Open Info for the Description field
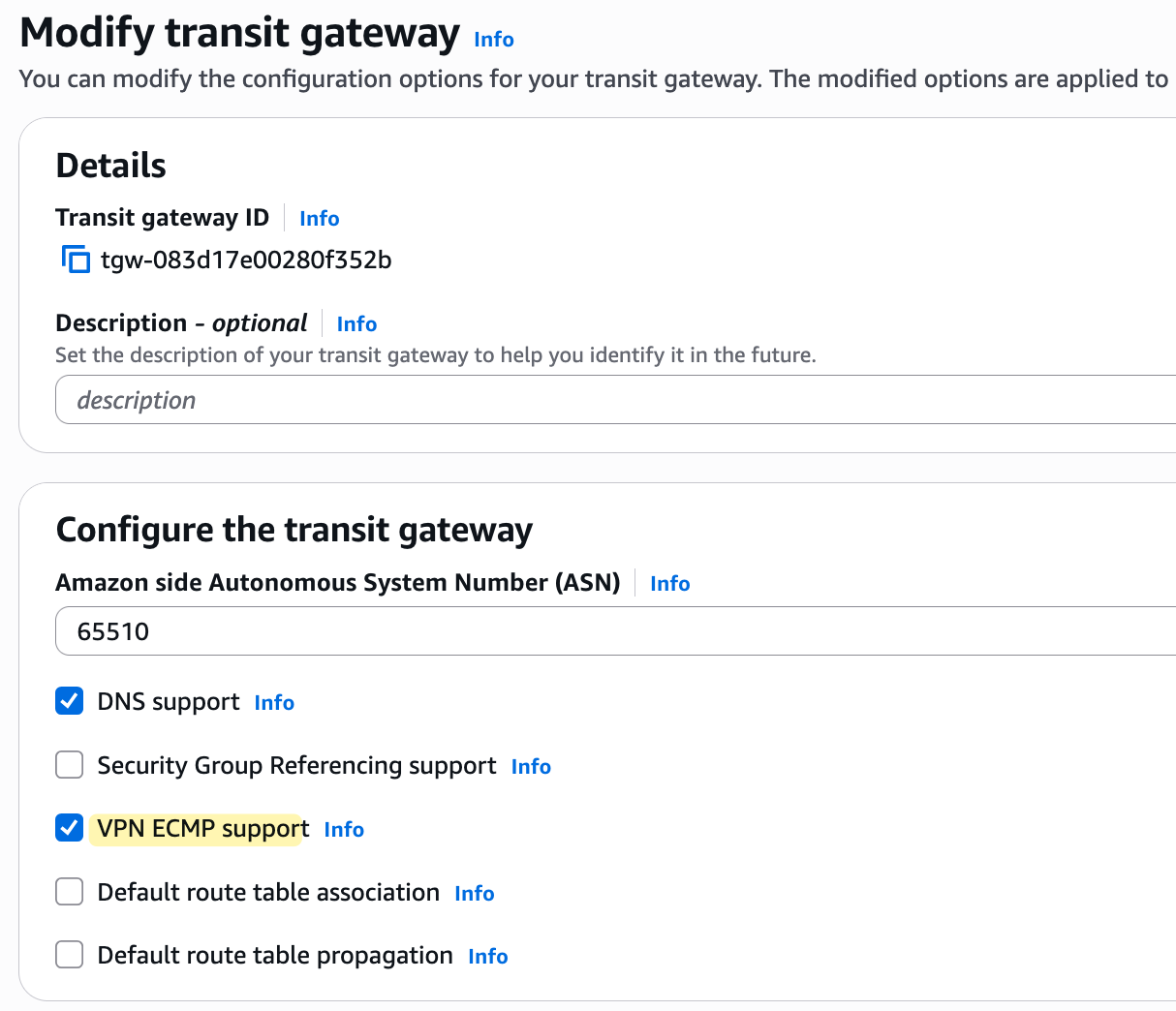This screenshot has width=1176, height=1011. click(x=356, y=323)
